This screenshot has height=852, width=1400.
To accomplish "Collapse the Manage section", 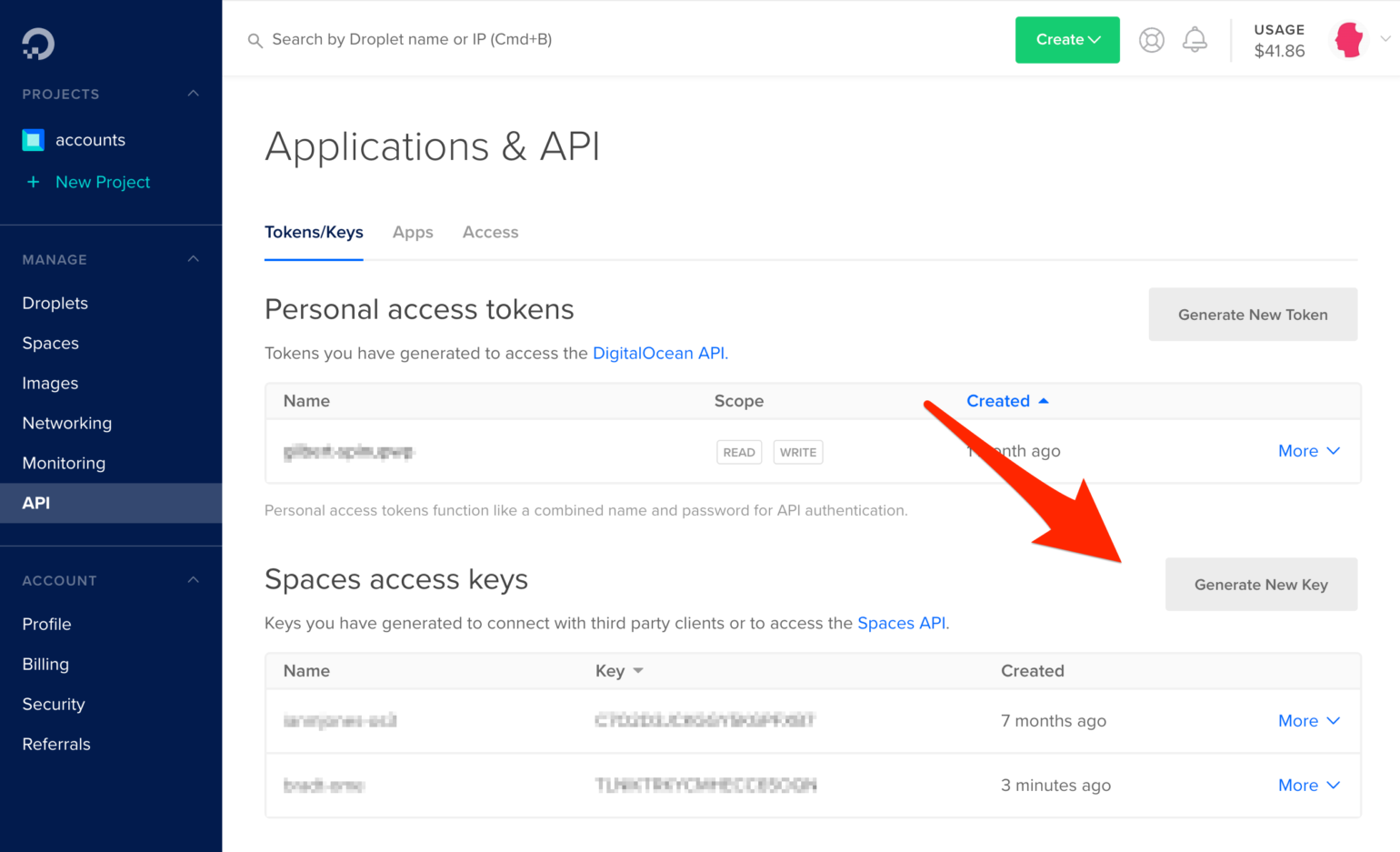I will point(193,259).
